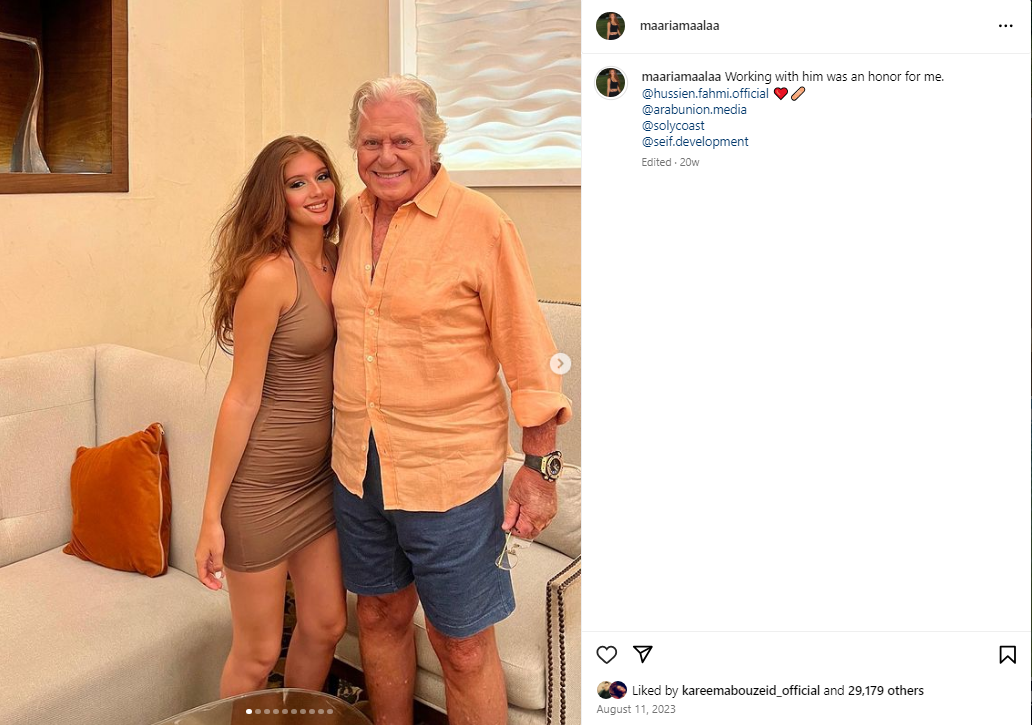Jump to last carousel dot indicator

[330, 711]
